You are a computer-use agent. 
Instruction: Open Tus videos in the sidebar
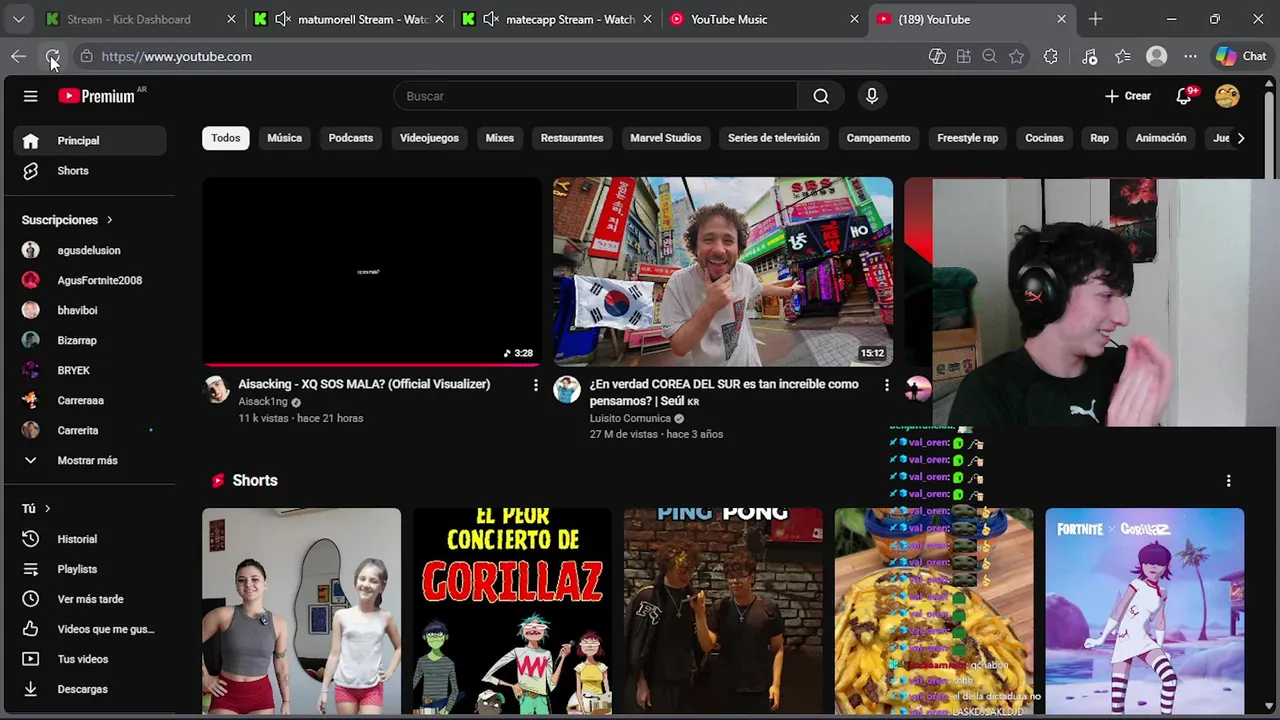pos(88,659)
